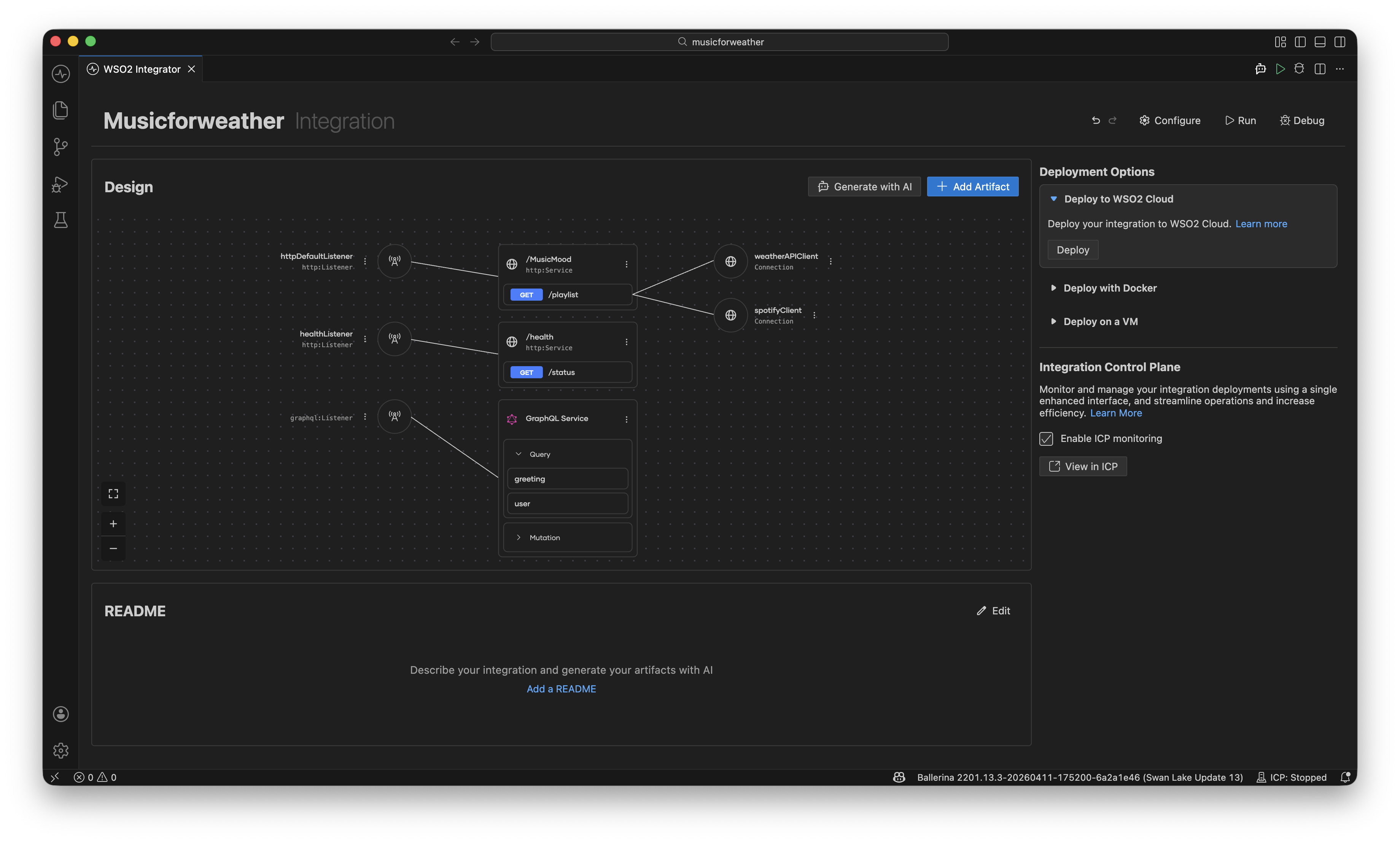The width and height of the screenshot is (1400, 842).
Task: Select the greeting query
Action: click(x=567, y=479)
